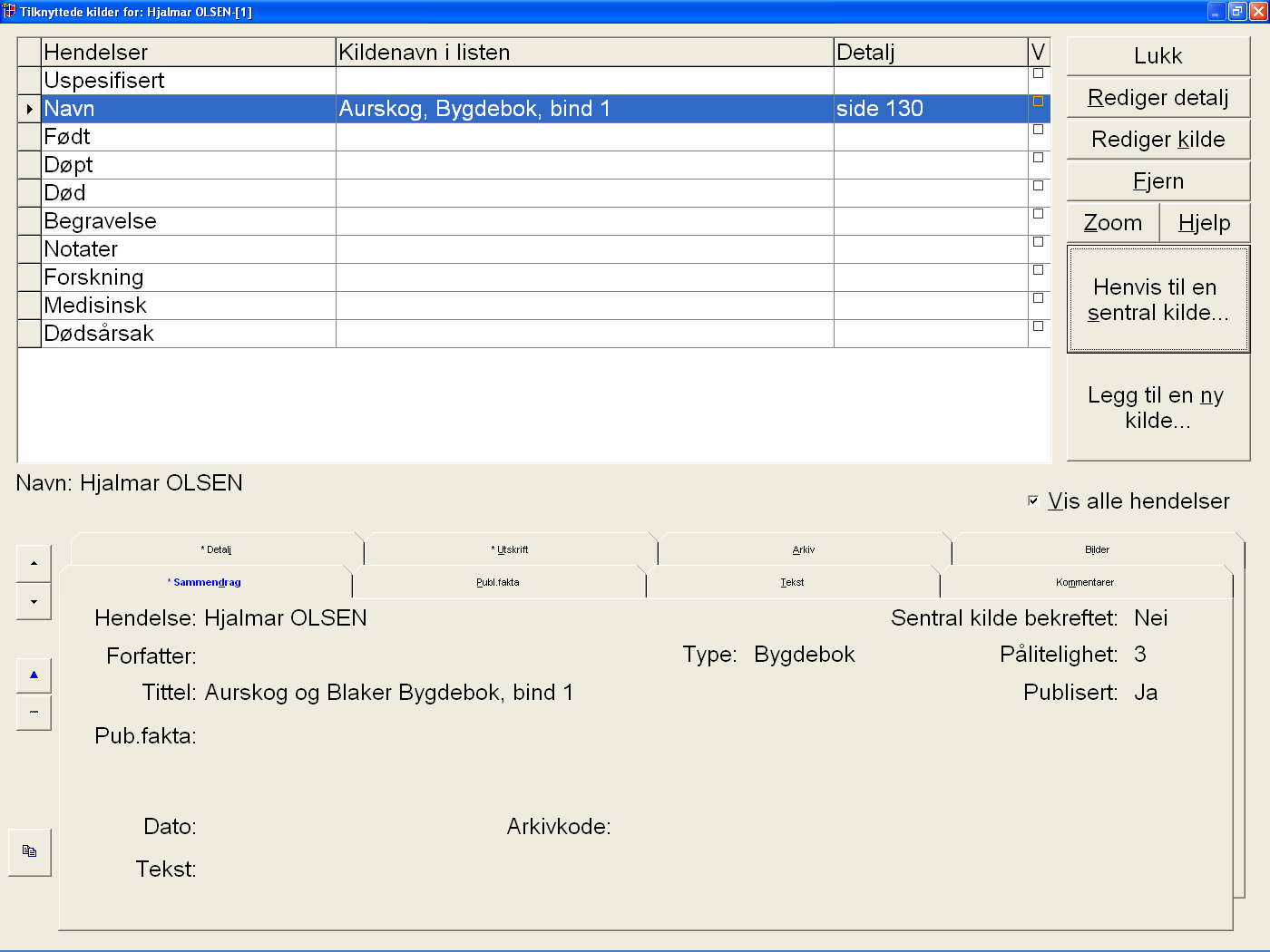Screen dimensions: 1270x952
Task: Toggle the V checkbox for Født
Action: pyautogui.click(x=1039, y=130)
